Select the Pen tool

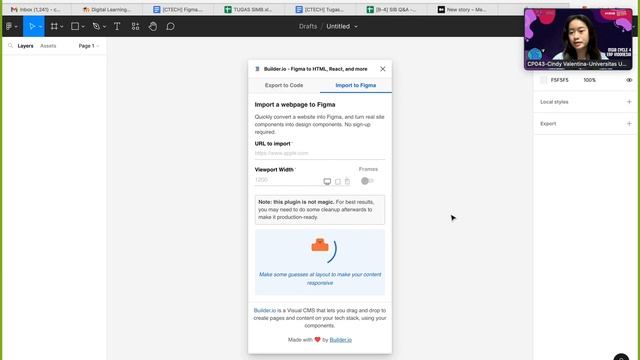pos(96,27)
